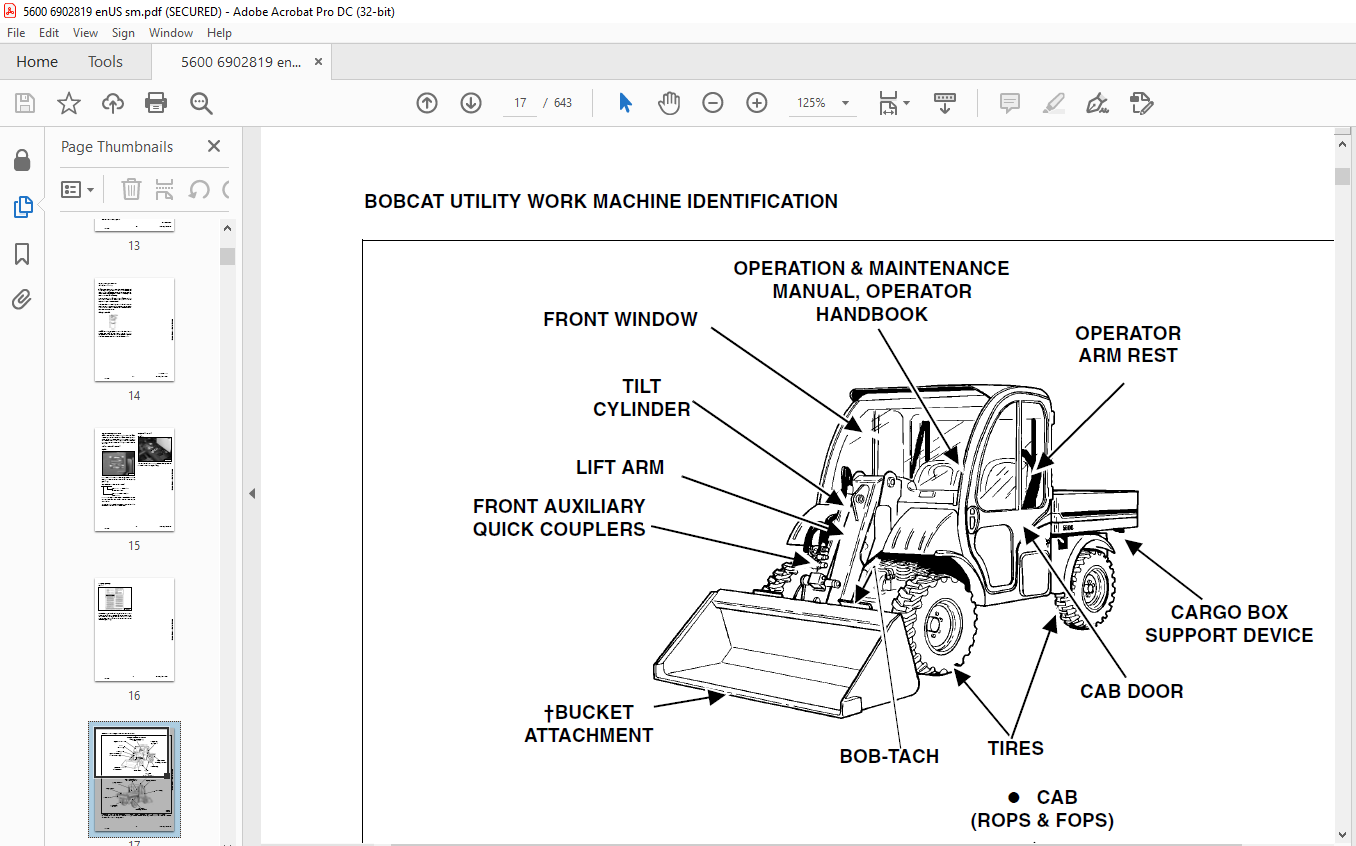
Task: Delete selected page with trash icon
Action: click(131, 189)
